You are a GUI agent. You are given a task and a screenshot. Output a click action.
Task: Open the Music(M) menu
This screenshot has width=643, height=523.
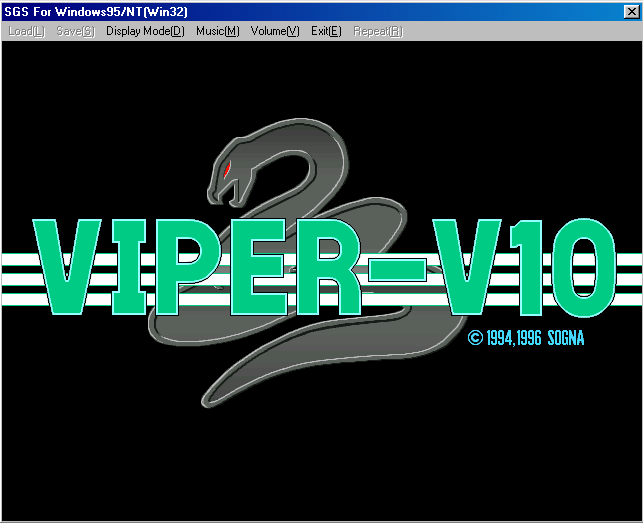(218, 31)
